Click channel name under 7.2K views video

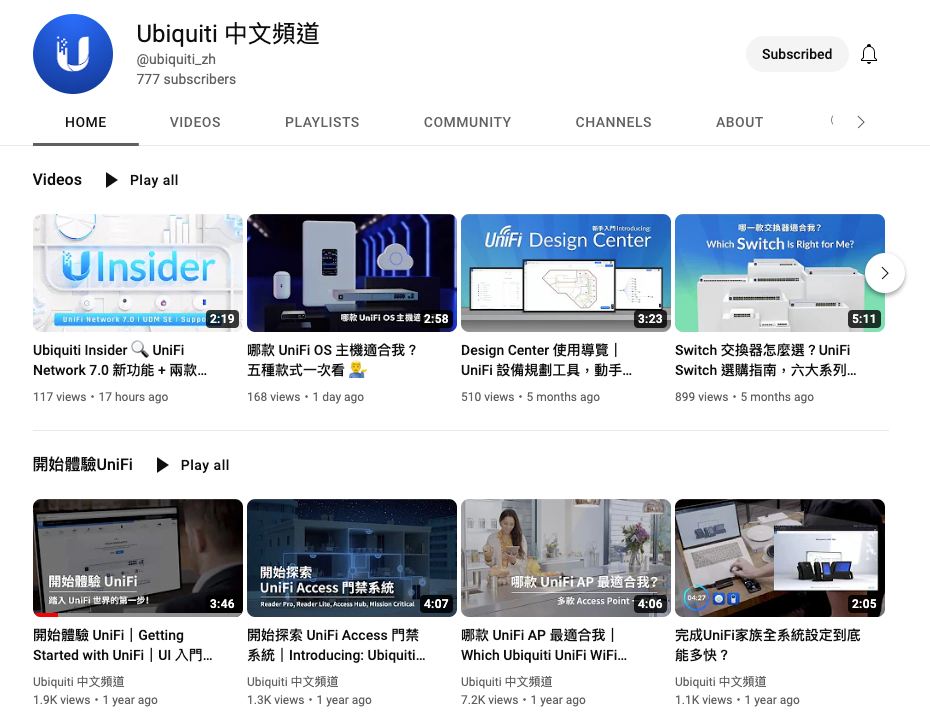click(507, 682)
